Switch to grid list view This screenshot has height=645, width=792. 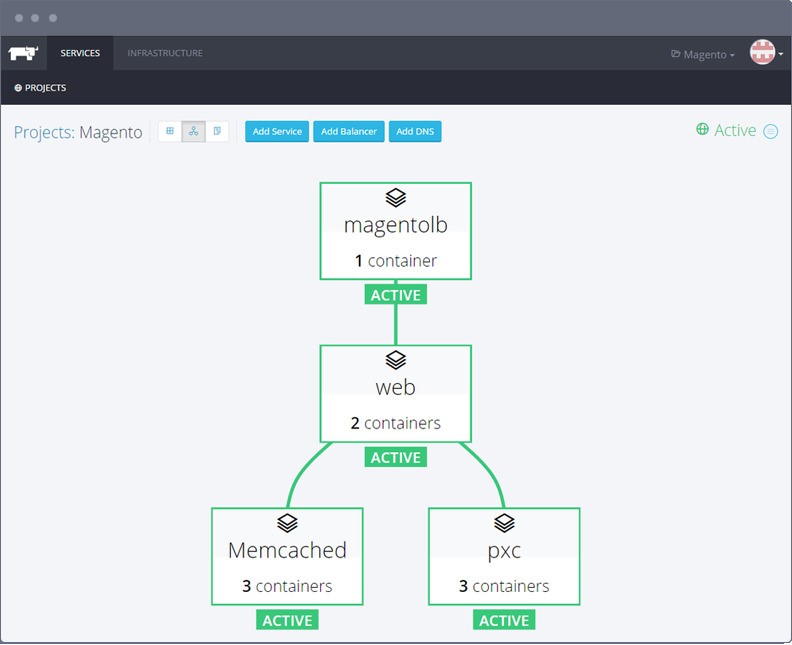click(x=170, y=131)
